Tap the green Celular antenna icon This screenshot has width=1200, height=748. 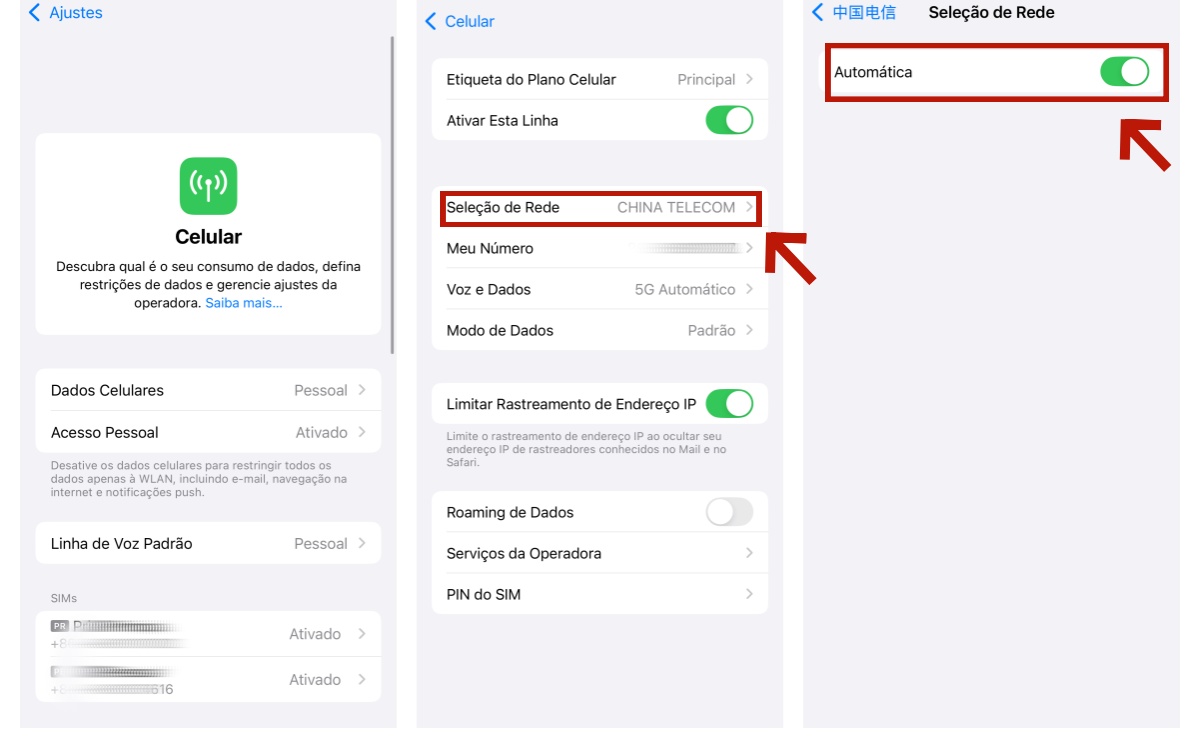tap(208, 184)
